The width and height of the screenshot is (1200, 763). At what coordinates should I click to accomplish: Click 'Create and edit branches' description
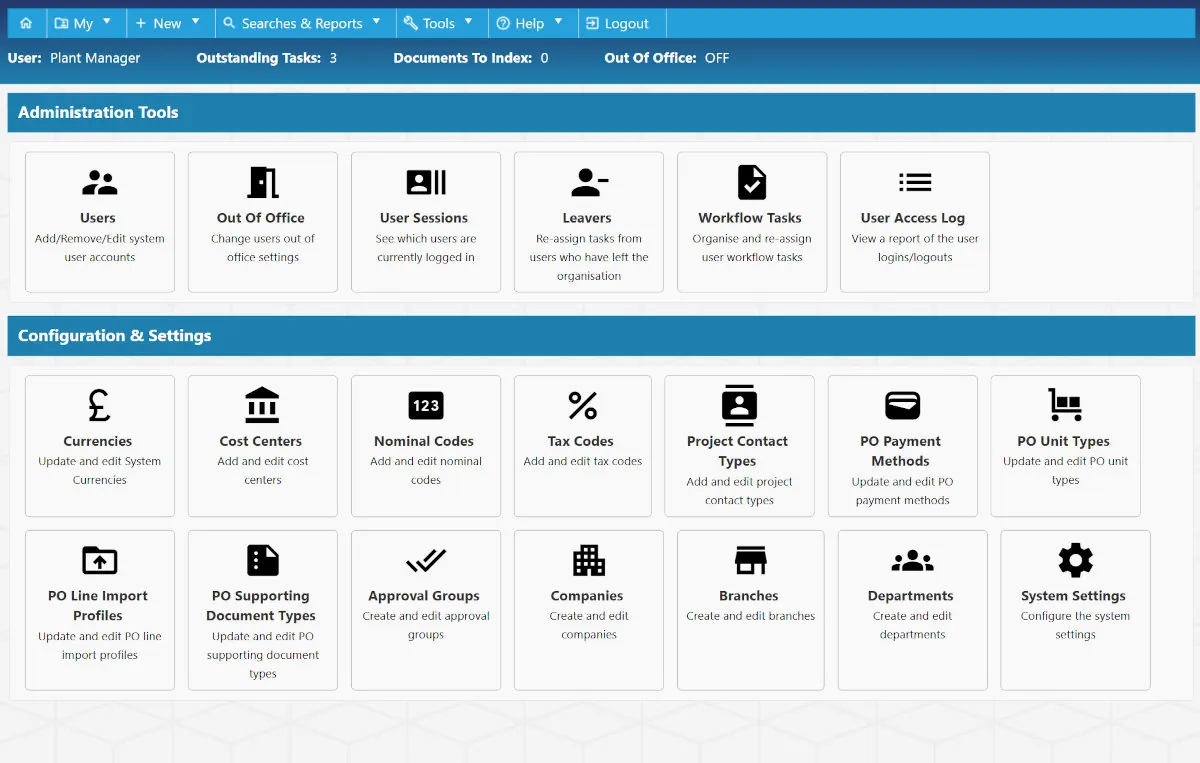tap(751, 616)
